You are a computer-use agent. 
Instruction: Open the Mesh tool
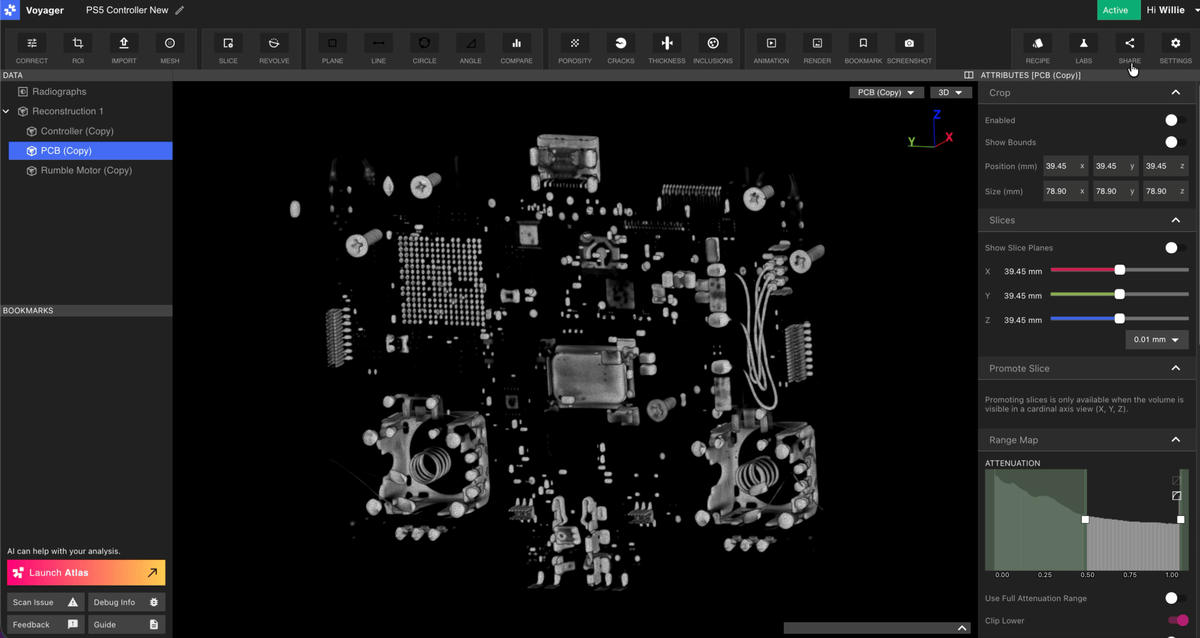[x=170, y=49]
